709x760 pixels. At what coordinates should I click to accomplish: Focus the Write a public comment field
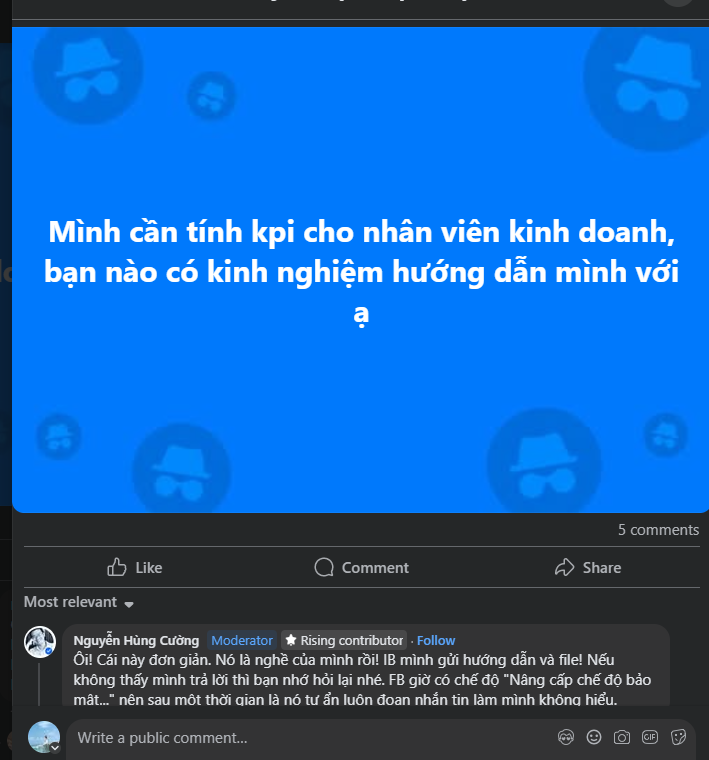point(310,738)
